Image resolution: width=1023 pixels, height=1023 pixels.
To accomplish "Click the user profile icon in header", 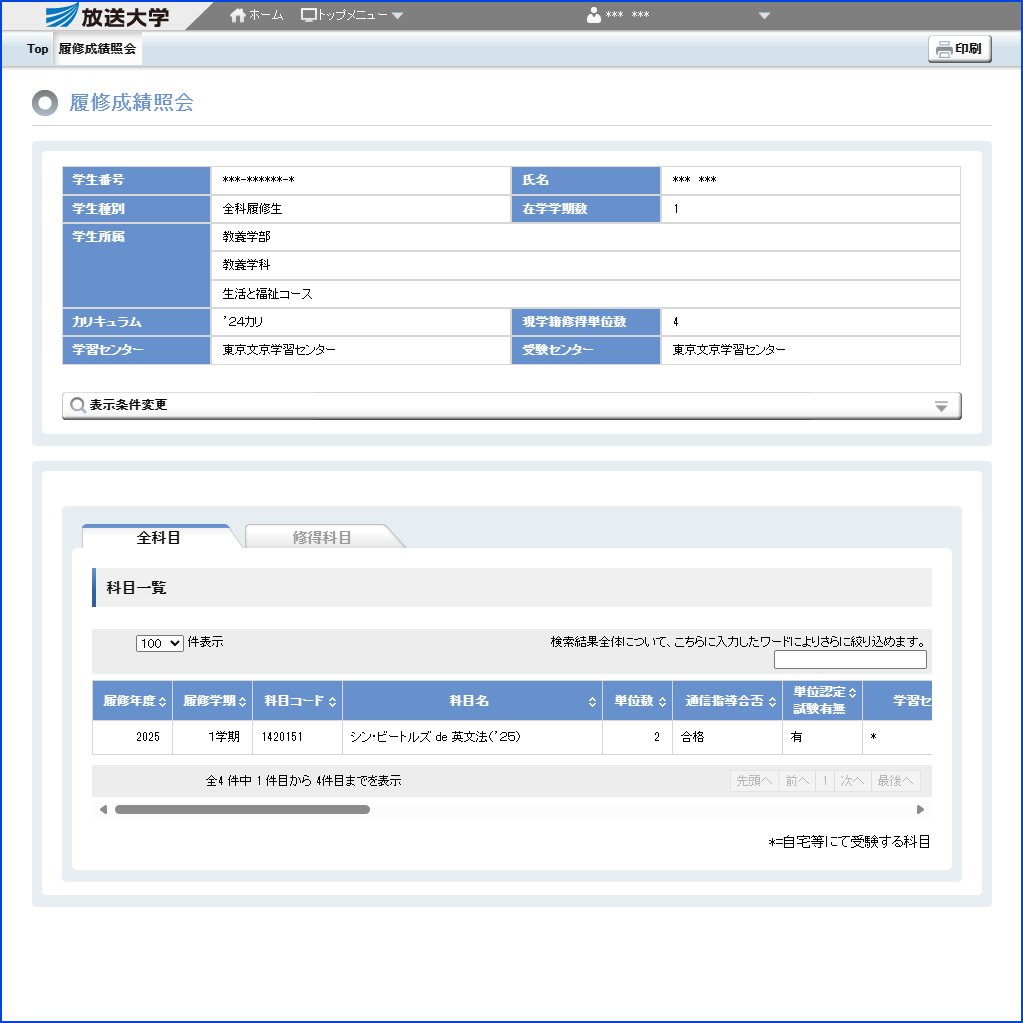I will [594, 15].
